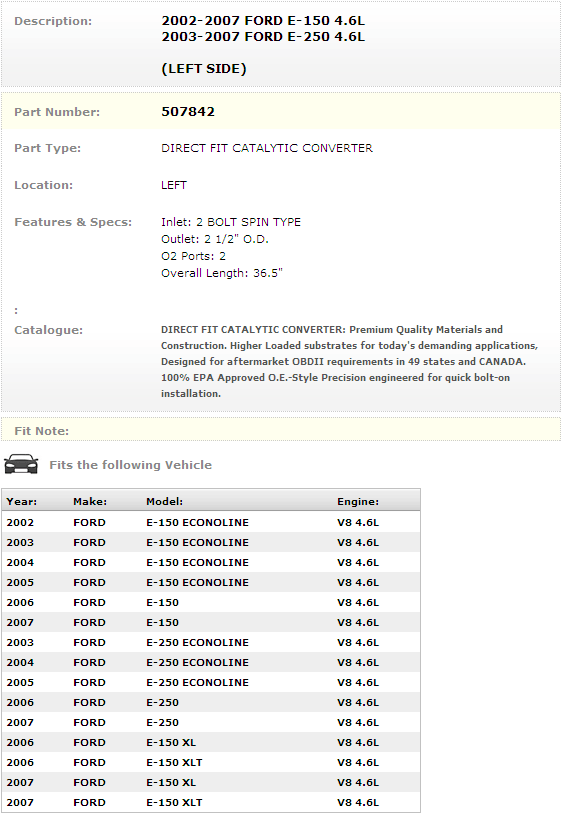Image resolution: width=570 pixels, height=822 pixels.
Task: Click the 2007 E-250 table row
Action: coord(211,722)
